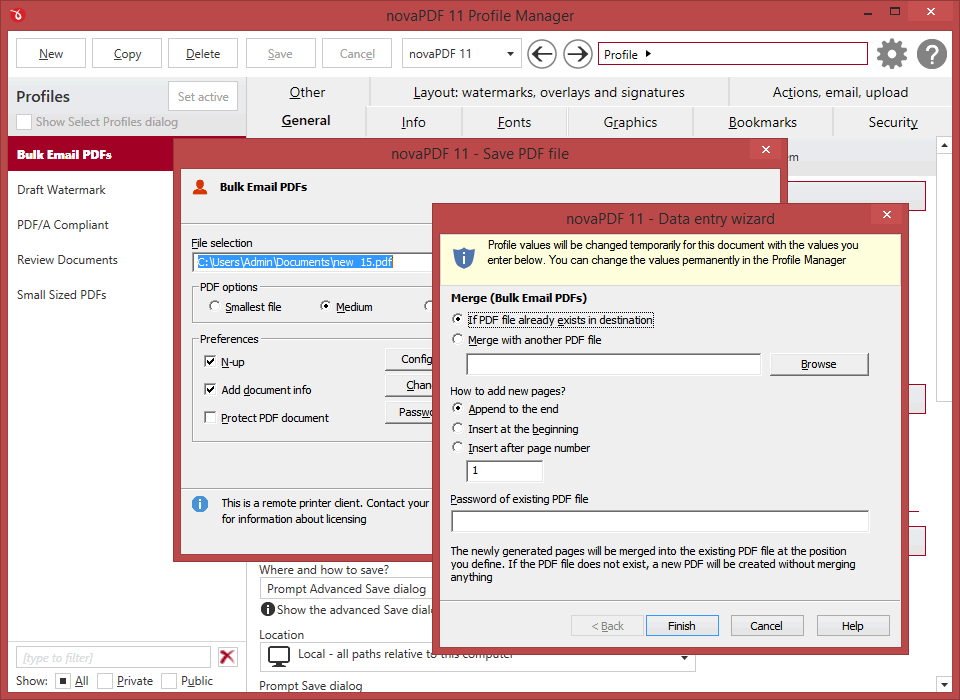960x700 pixels.
Task: Toggle the N-up checkbox
Action: [x=210, y=361]
